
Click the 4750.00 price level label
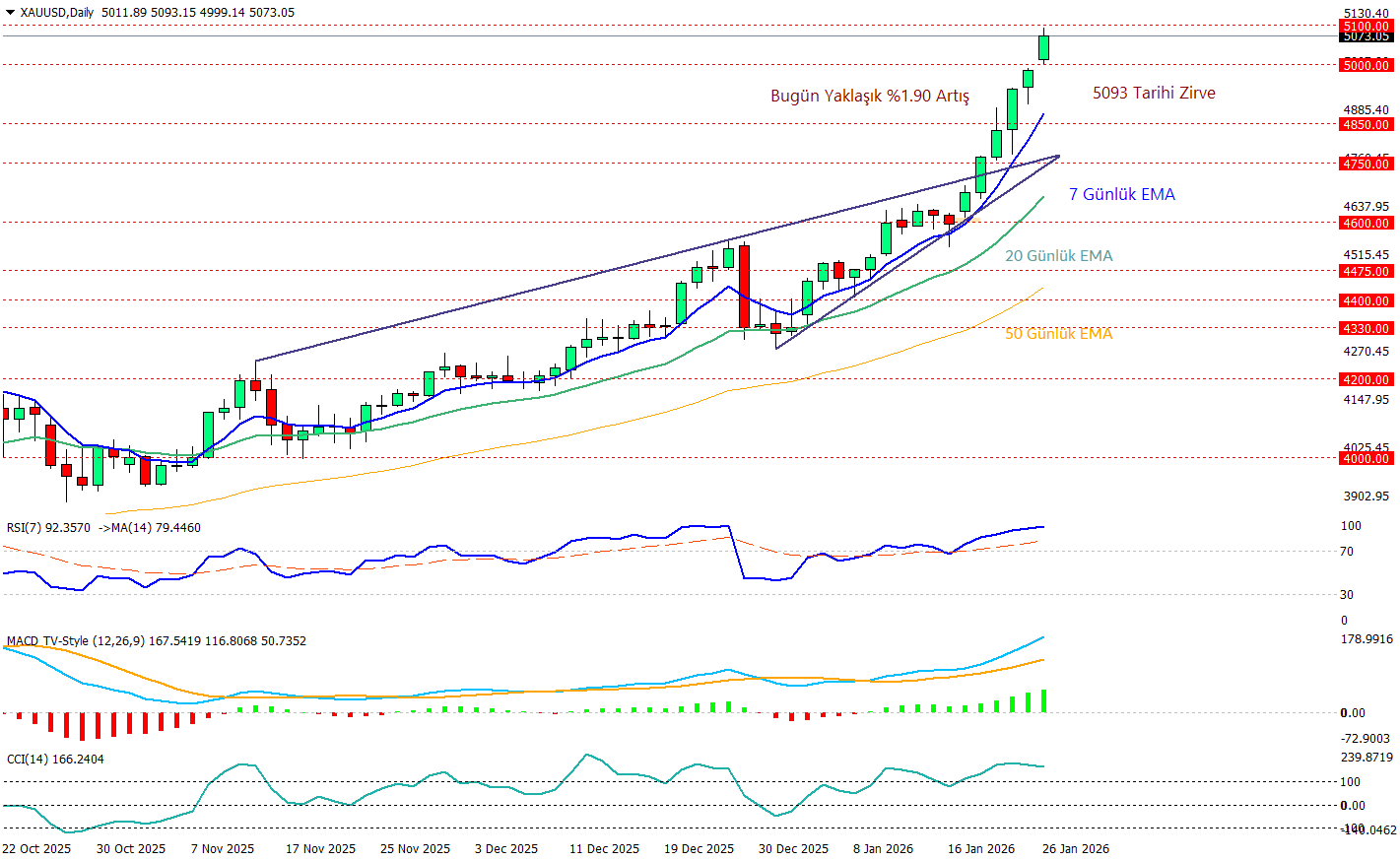1366,164
